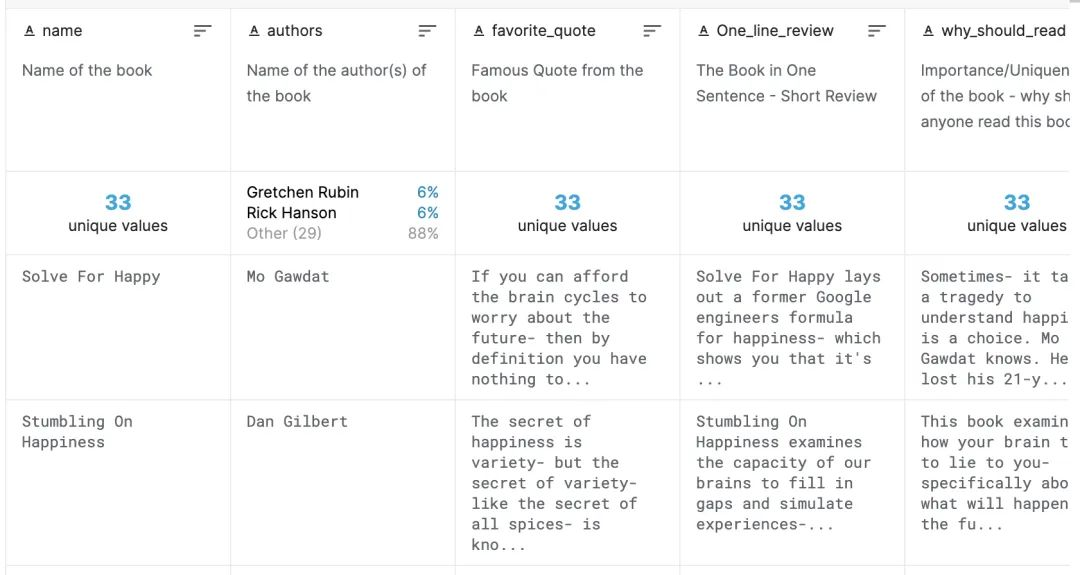
Task: Select the authors column header title
Action: [x=294, y=31]
